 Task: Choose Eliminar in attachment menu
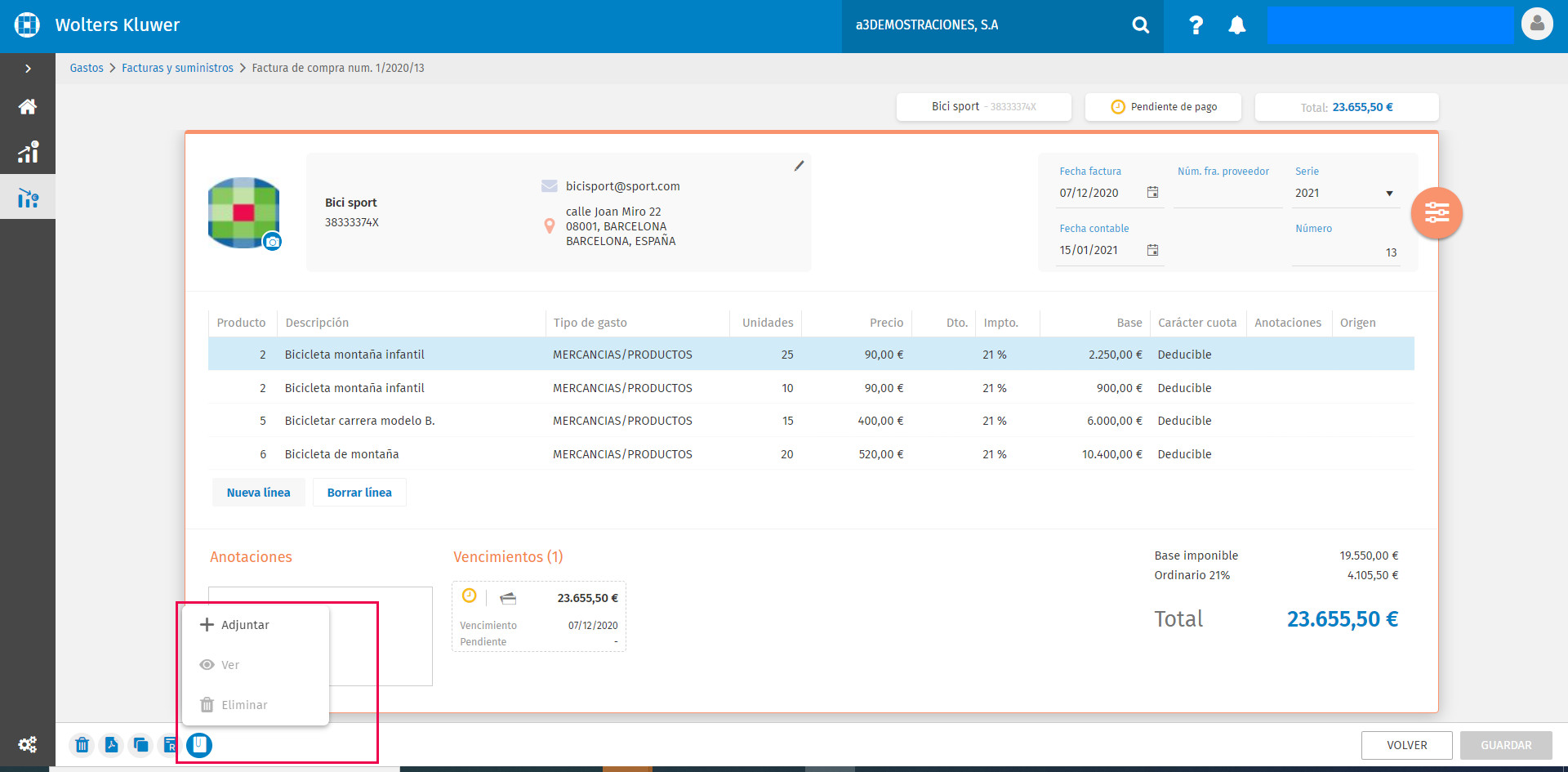(x=256, y=705)
